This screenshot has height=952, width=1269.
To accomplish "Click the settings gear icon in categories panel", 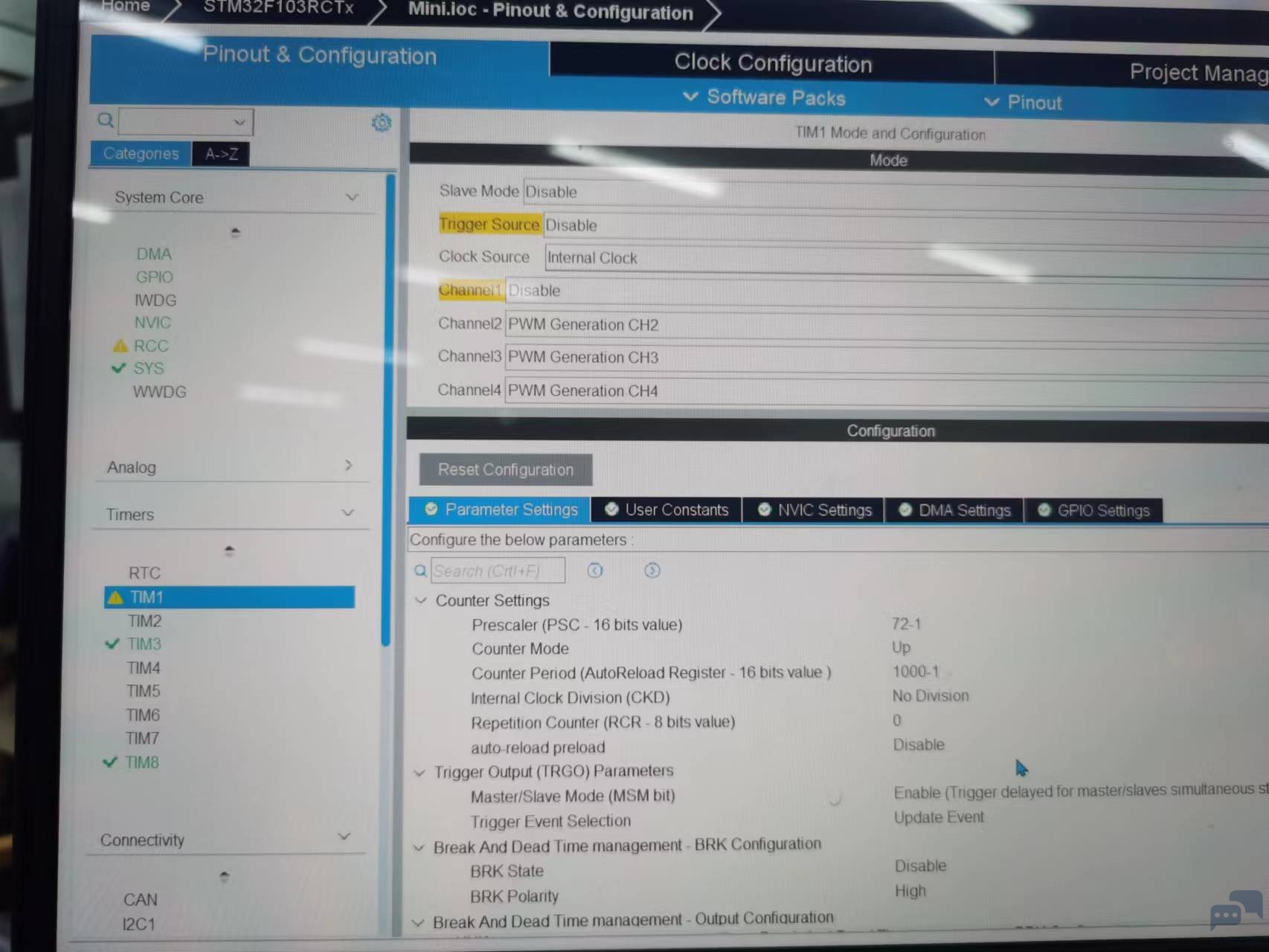I will point(382,123).
